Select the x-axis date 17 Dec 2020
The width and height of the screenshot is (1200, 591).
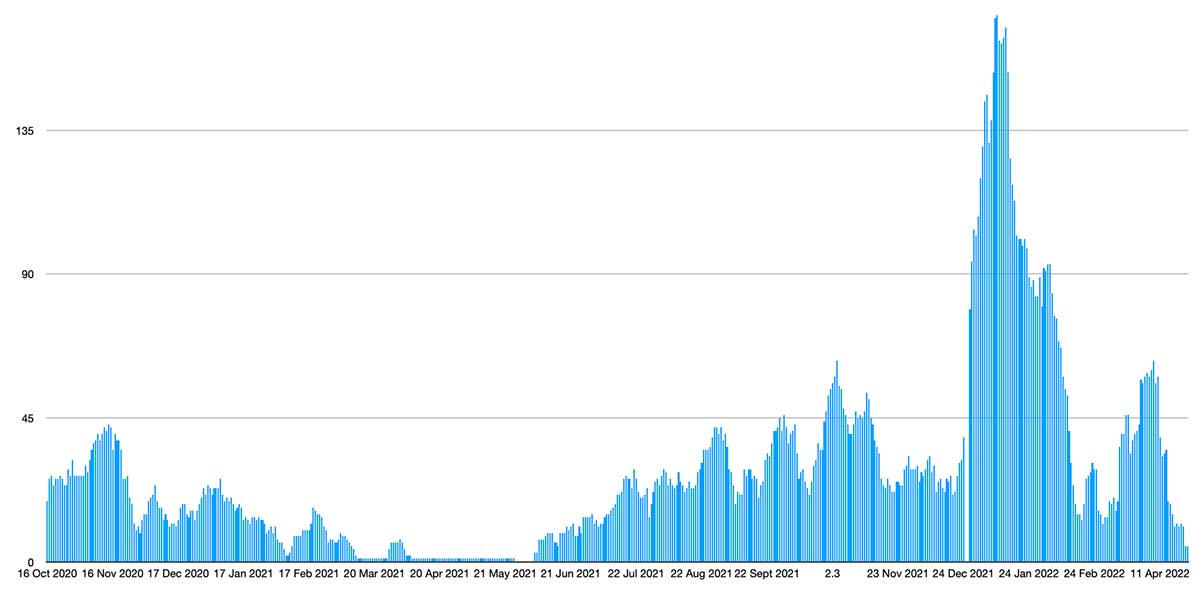178,574
